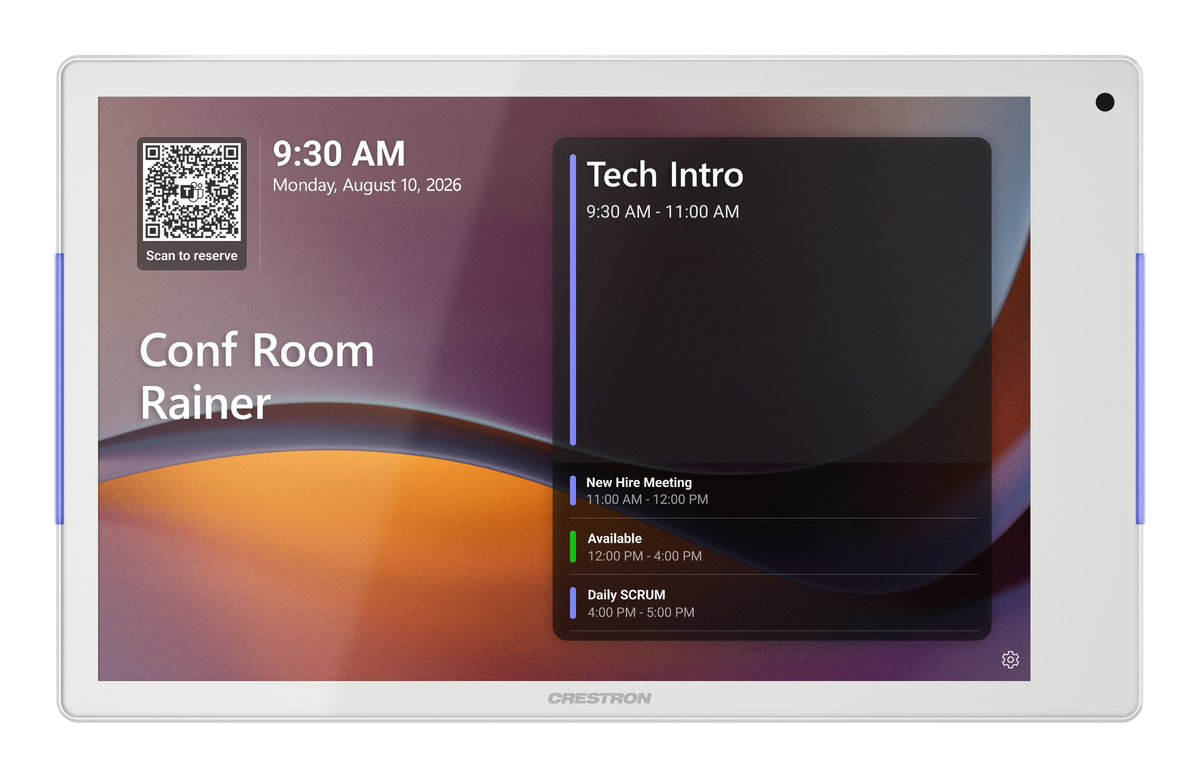This screenshot has width=1200, height=778.
Task: Tap the Scan to reserve label
Action: [x=192, y=256]
